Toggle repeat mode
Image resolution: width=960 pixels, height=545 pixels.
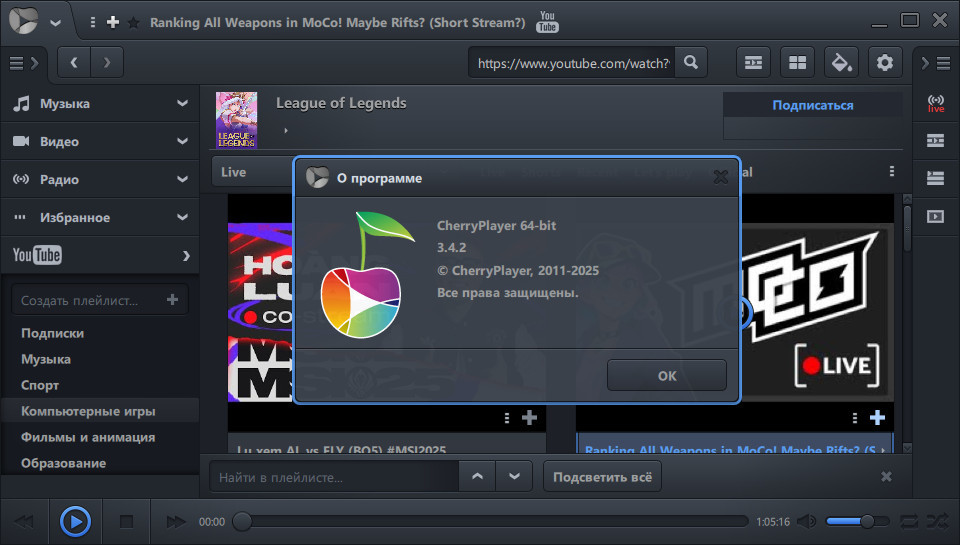pos(909,522)
